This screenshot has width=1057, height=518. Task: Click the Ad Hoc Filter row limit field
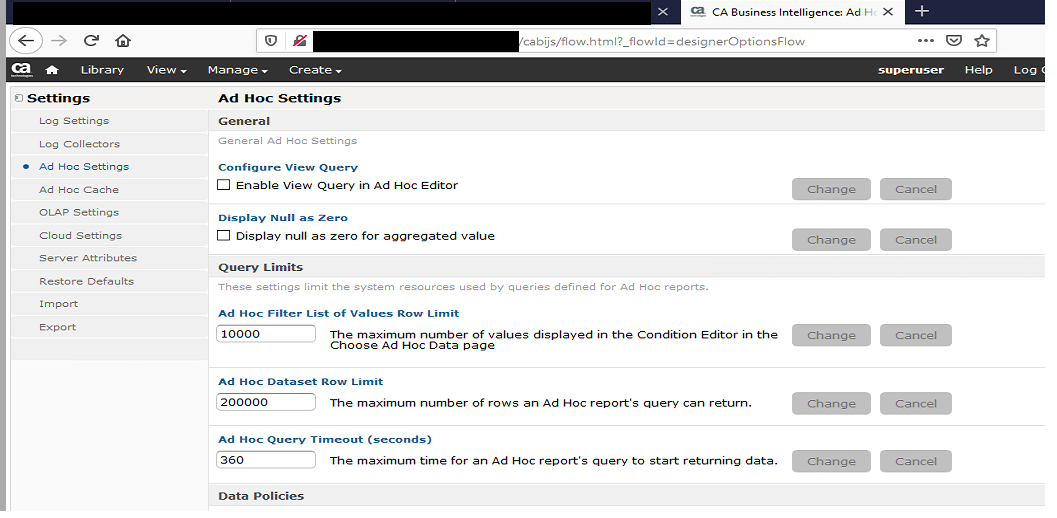tap(266, 334)
